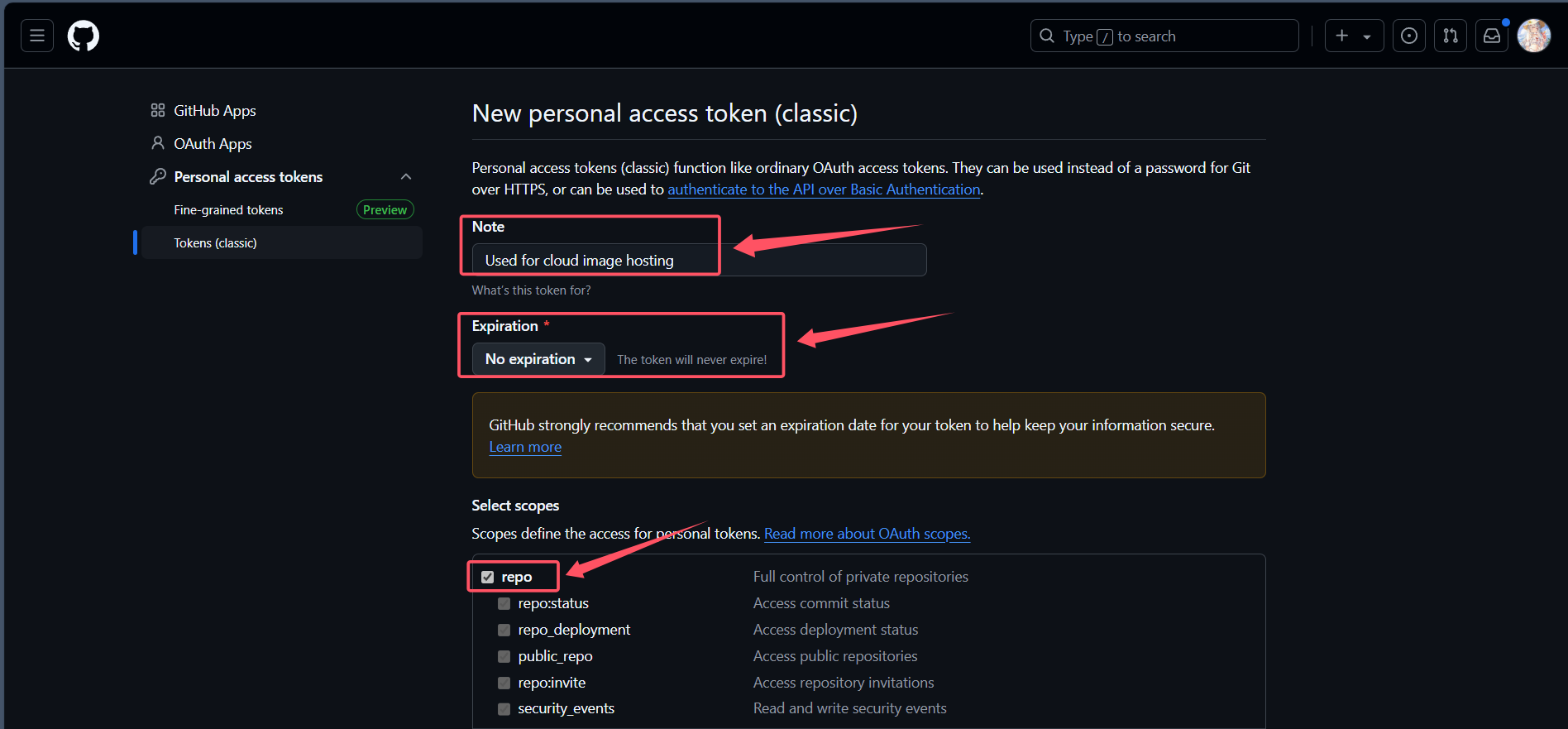
Task: Collapse the Personal access tokens section
Action: click(x=406, y=177)
